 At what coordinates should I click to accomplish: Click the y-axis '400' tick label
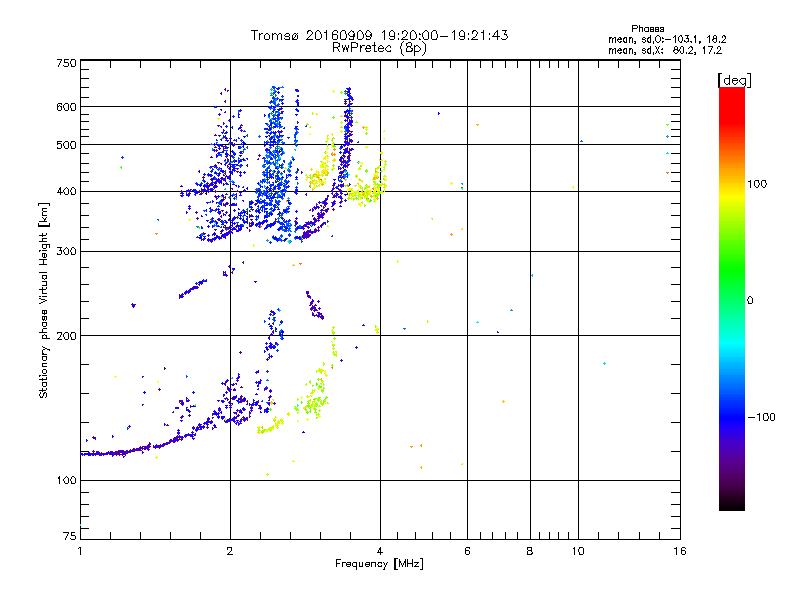[66, 192]
